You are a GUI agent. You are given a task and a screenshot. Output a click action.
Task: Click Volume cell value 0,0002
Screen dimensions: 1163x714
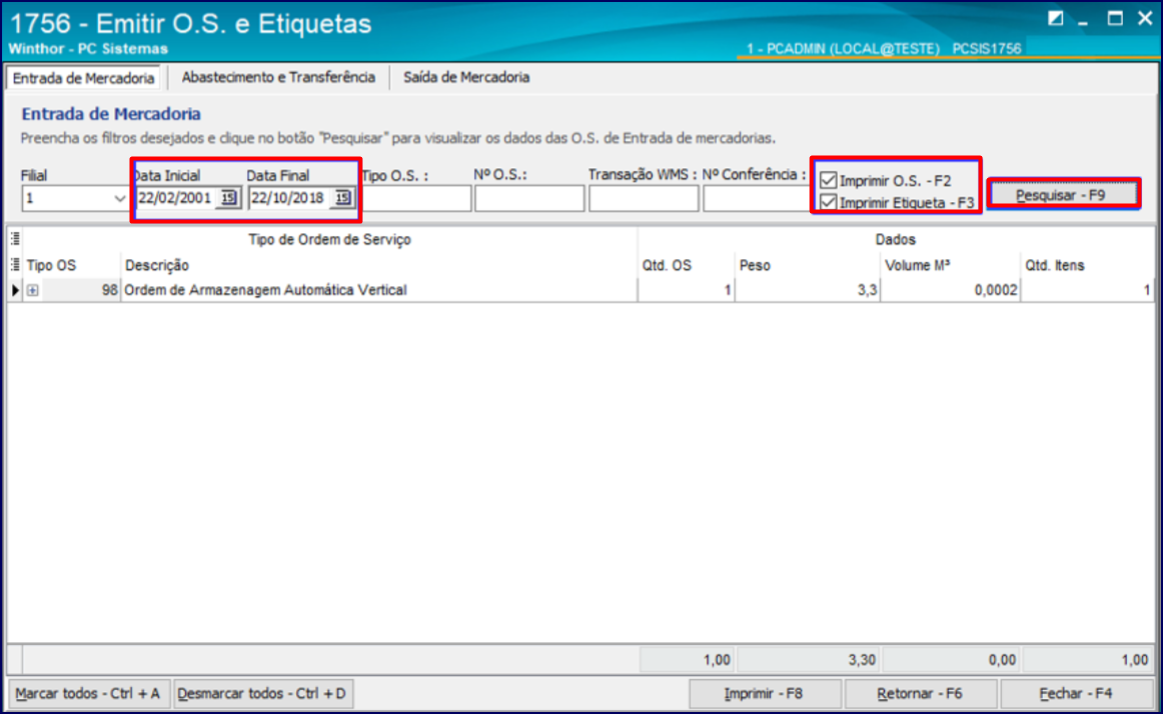click(950, 290)
